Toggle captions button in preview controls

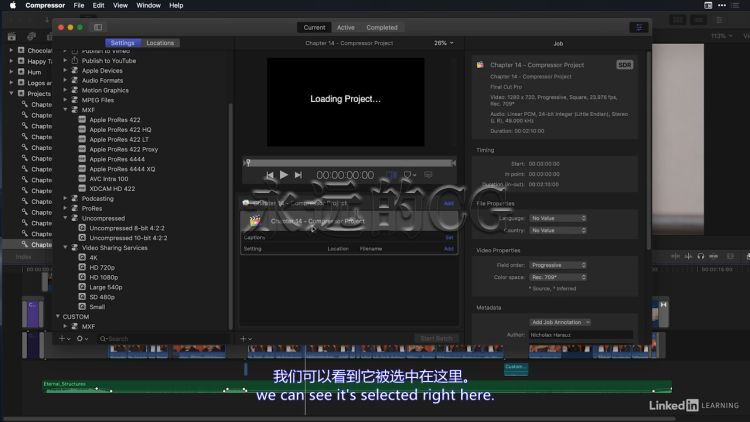[x=428, y=175]
